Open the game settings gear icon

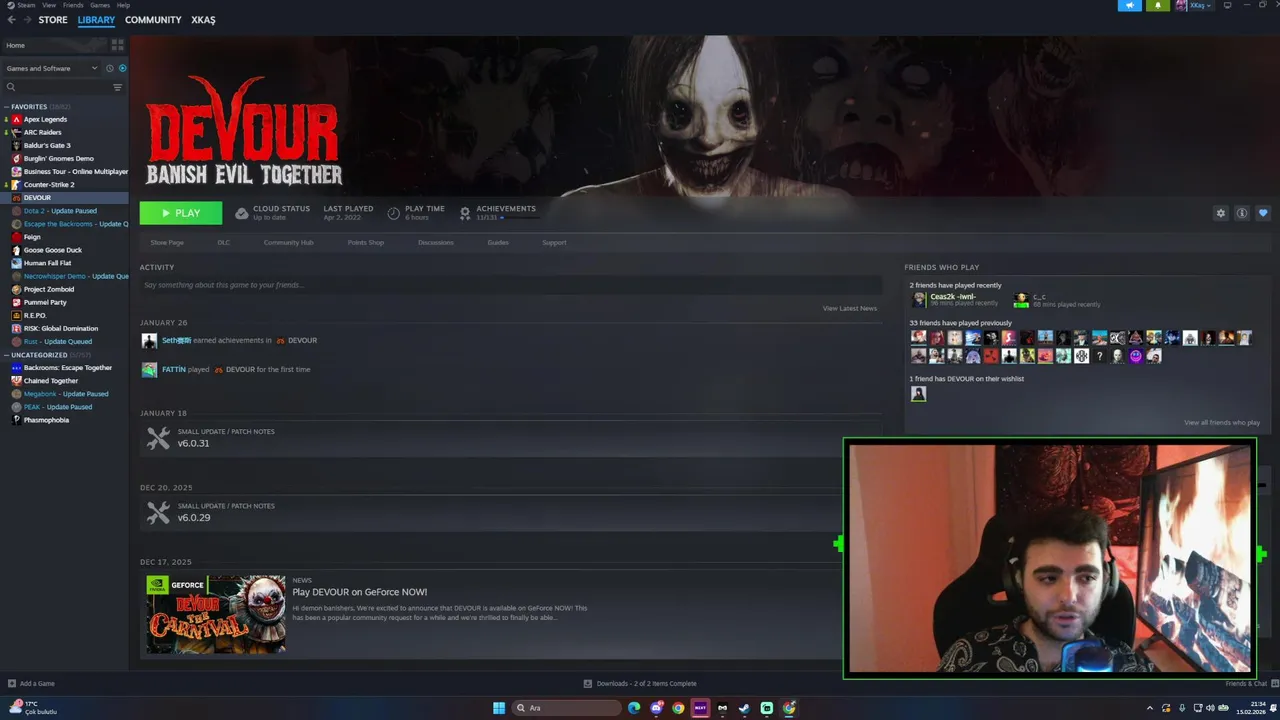1220,213
